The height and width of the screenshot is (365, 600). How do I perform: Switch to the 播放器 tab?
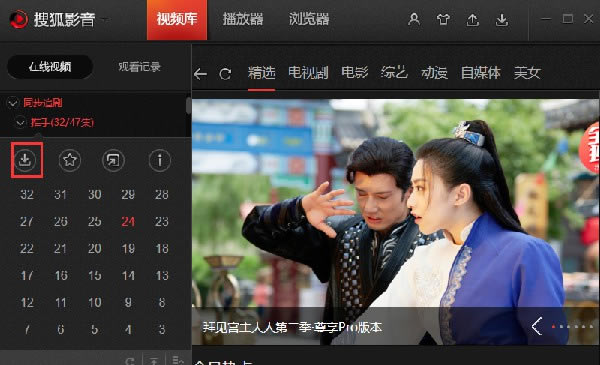pos(243,19)
